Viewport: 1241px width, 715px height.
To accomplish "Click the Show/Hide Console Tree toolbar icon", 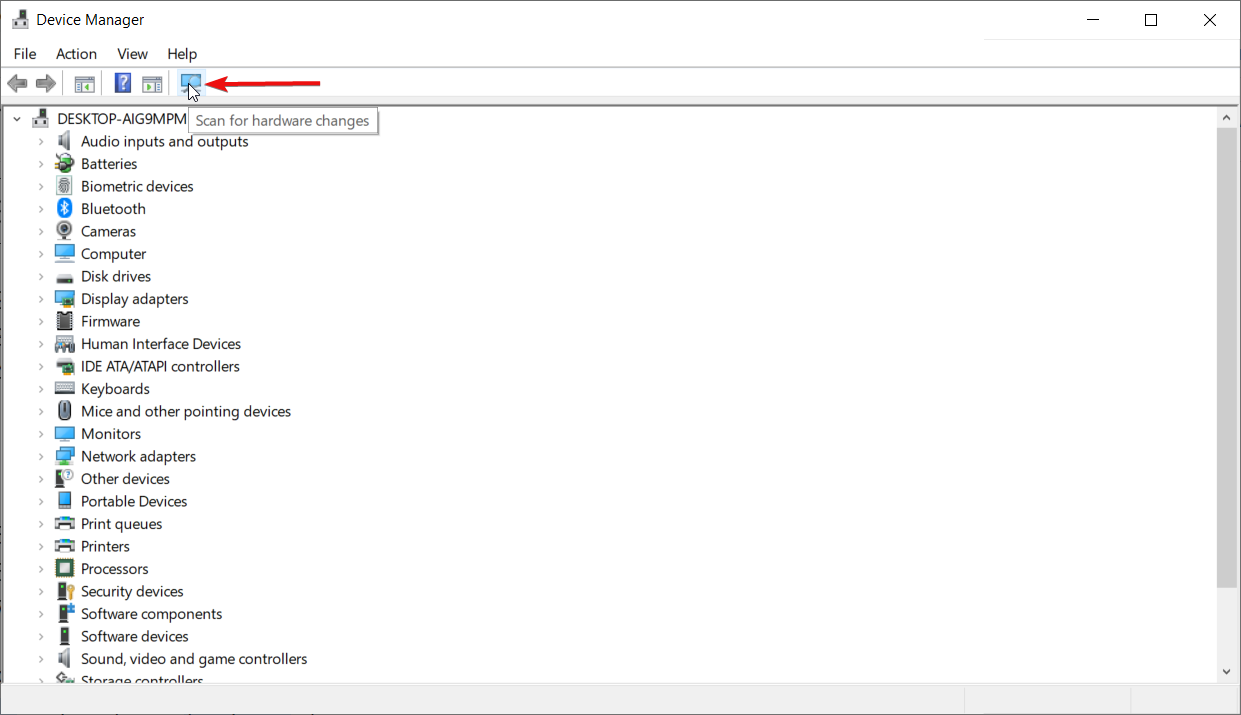I will point(85,84).
